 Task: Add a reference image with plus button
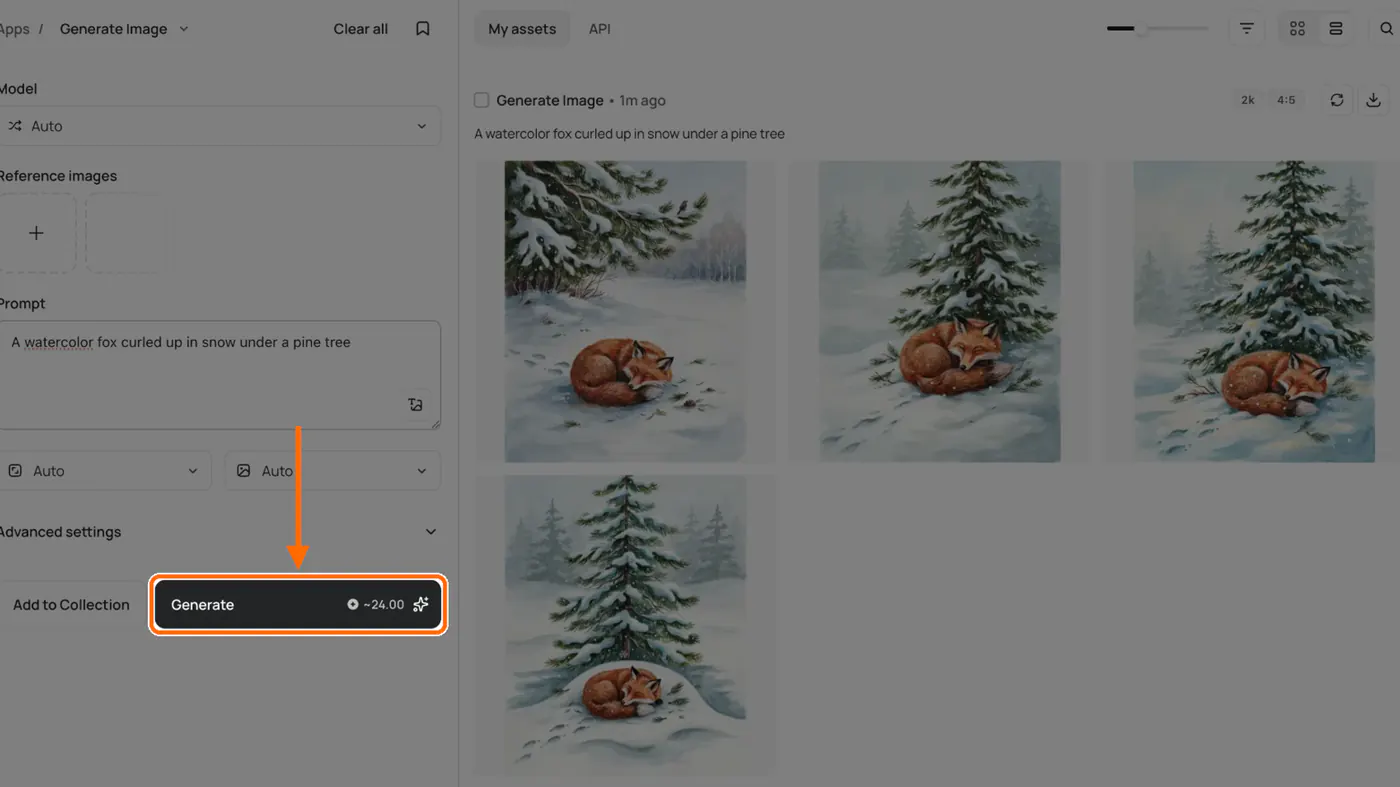click(36, 233)
